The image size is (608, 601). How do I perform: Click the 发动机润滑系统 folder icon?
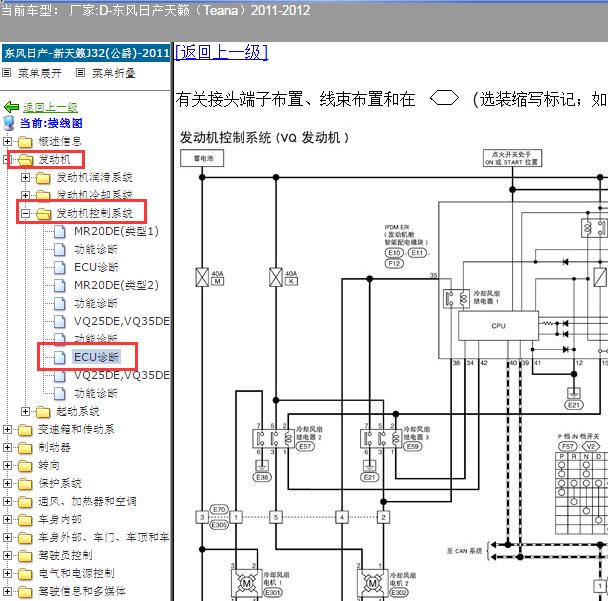pos(43,178)
